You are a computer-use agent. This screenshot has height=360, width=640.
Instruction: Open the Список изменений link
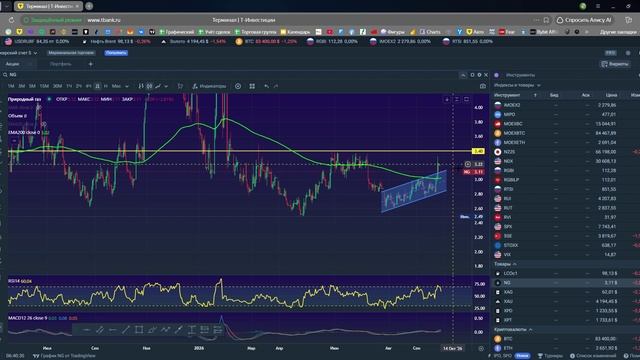tap(593, 356)
